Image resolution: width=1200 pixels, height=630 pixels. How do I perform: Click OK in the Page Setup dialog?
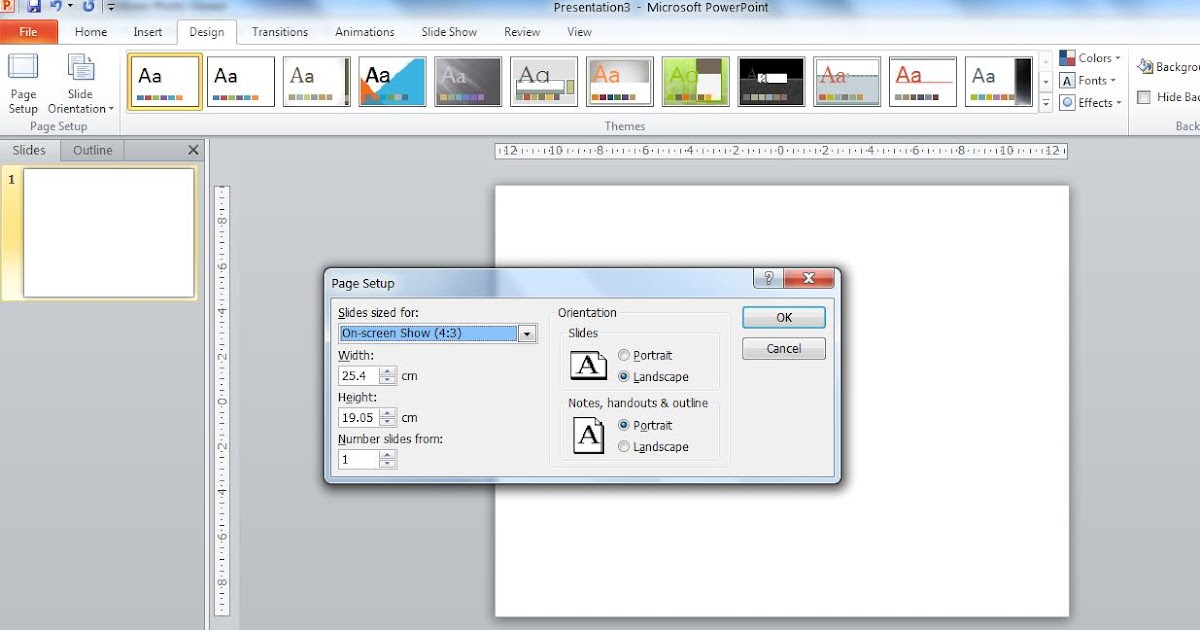pos(783,317)
